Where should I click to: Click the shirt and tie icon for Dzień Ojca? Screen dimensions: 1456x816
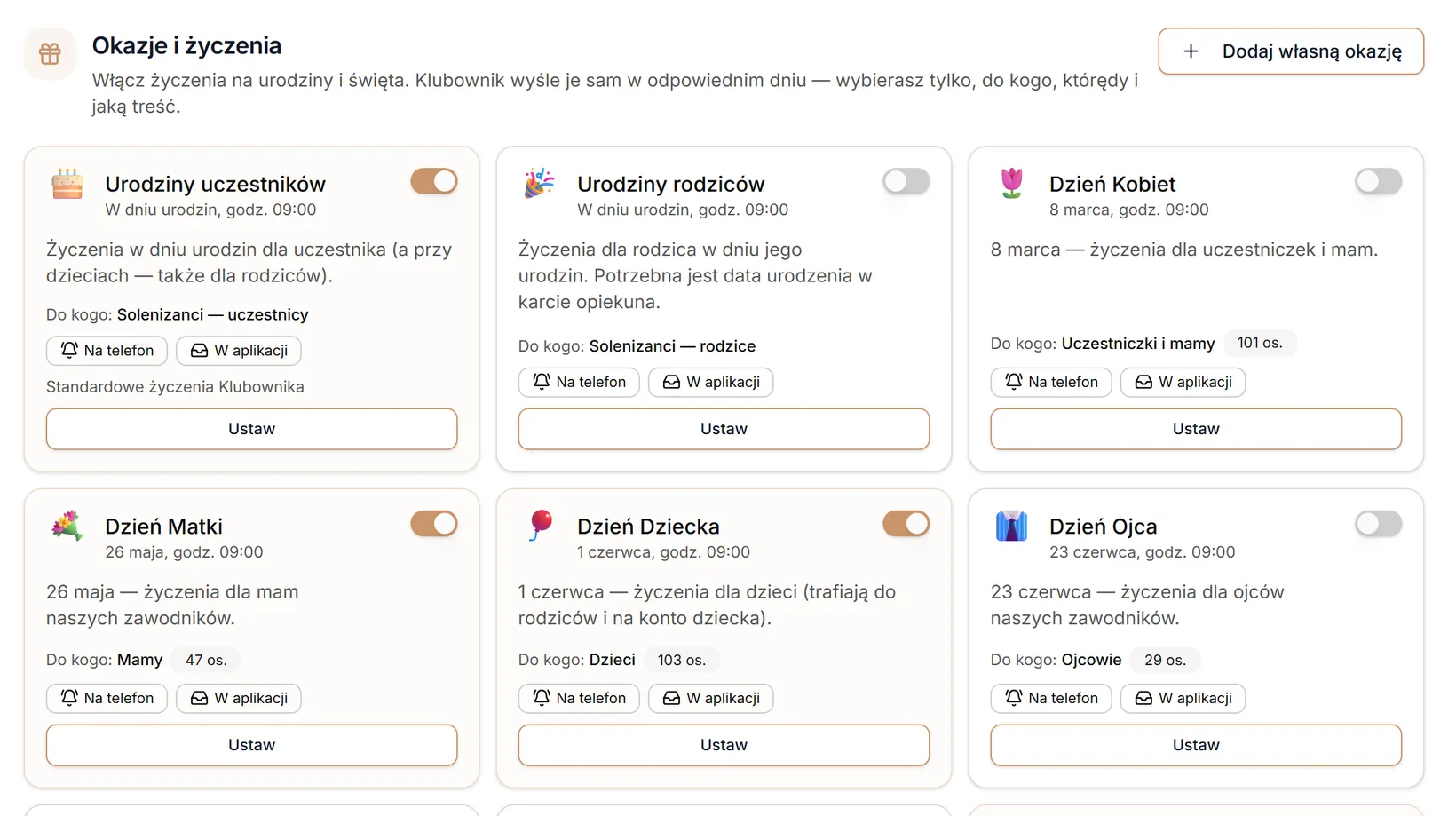tap(1012, 526)
